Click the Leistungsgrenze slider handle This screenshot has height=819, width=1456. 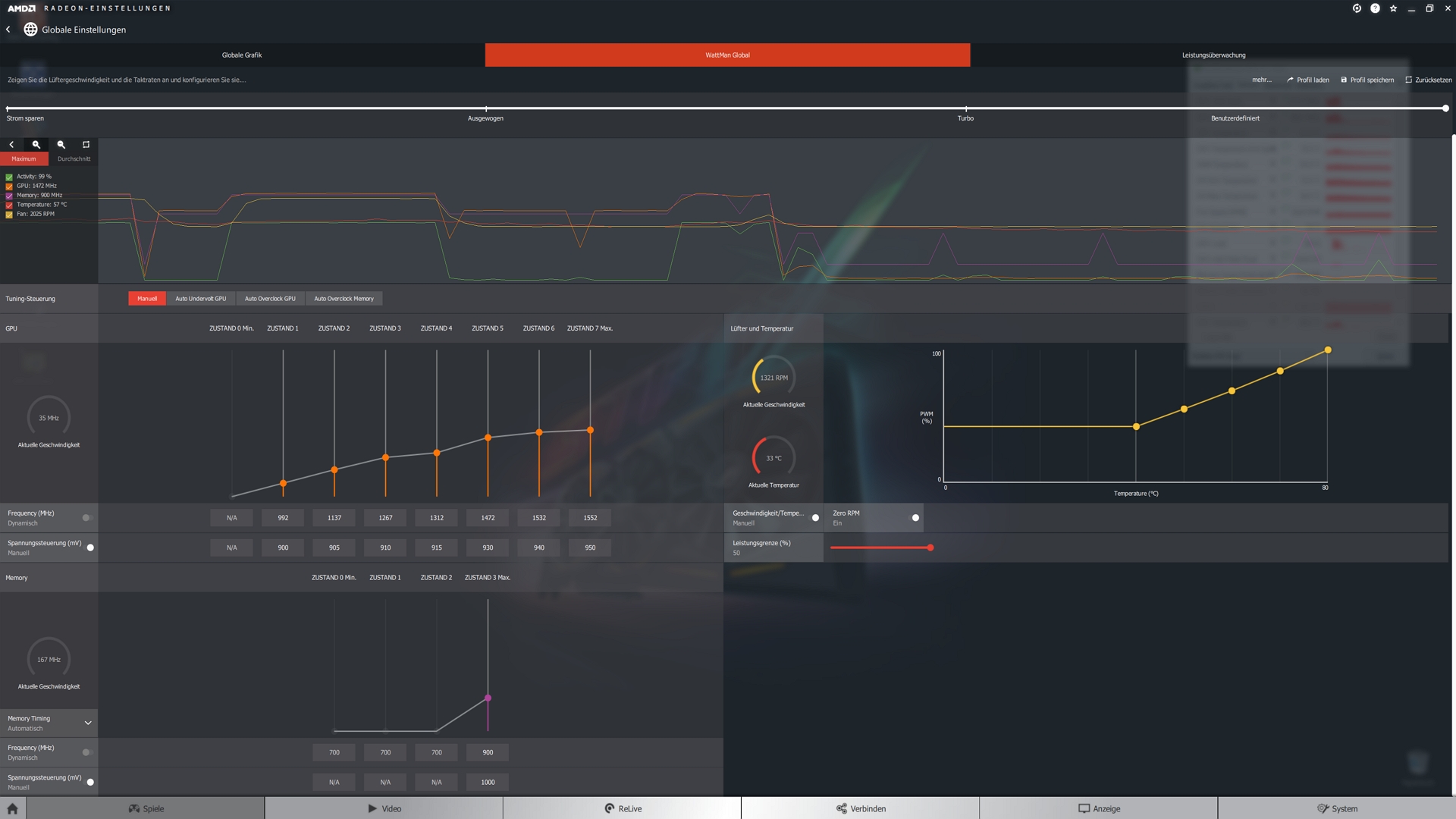pos(930,548)
